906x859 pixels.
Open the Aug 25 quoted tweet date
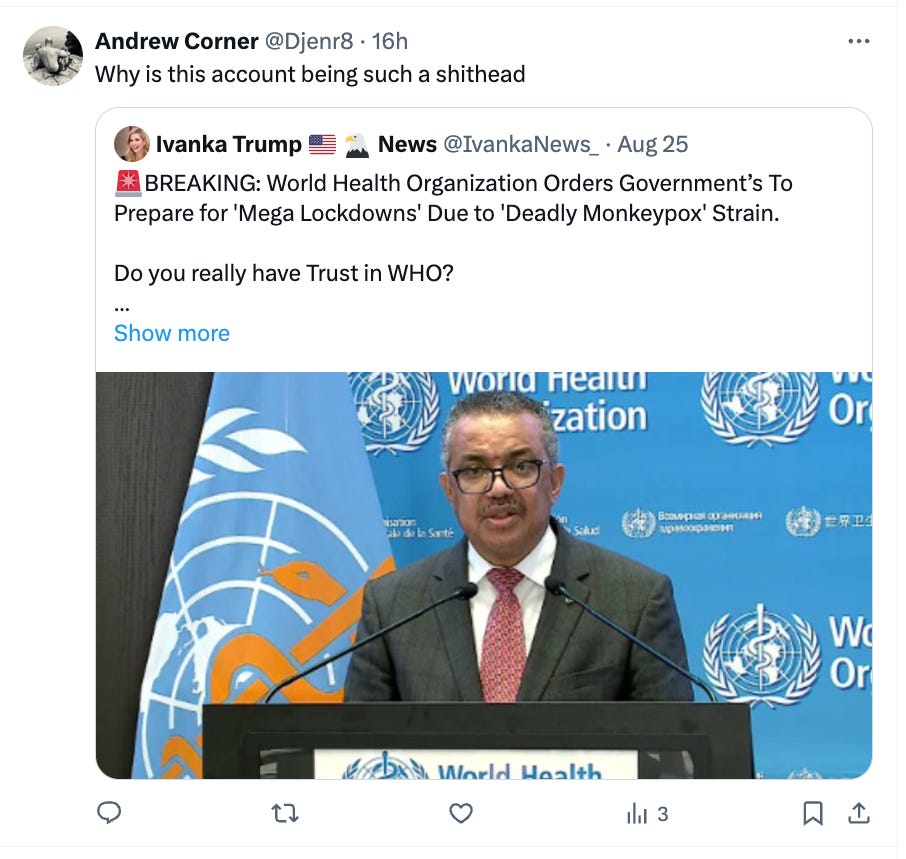pos(652,144)
